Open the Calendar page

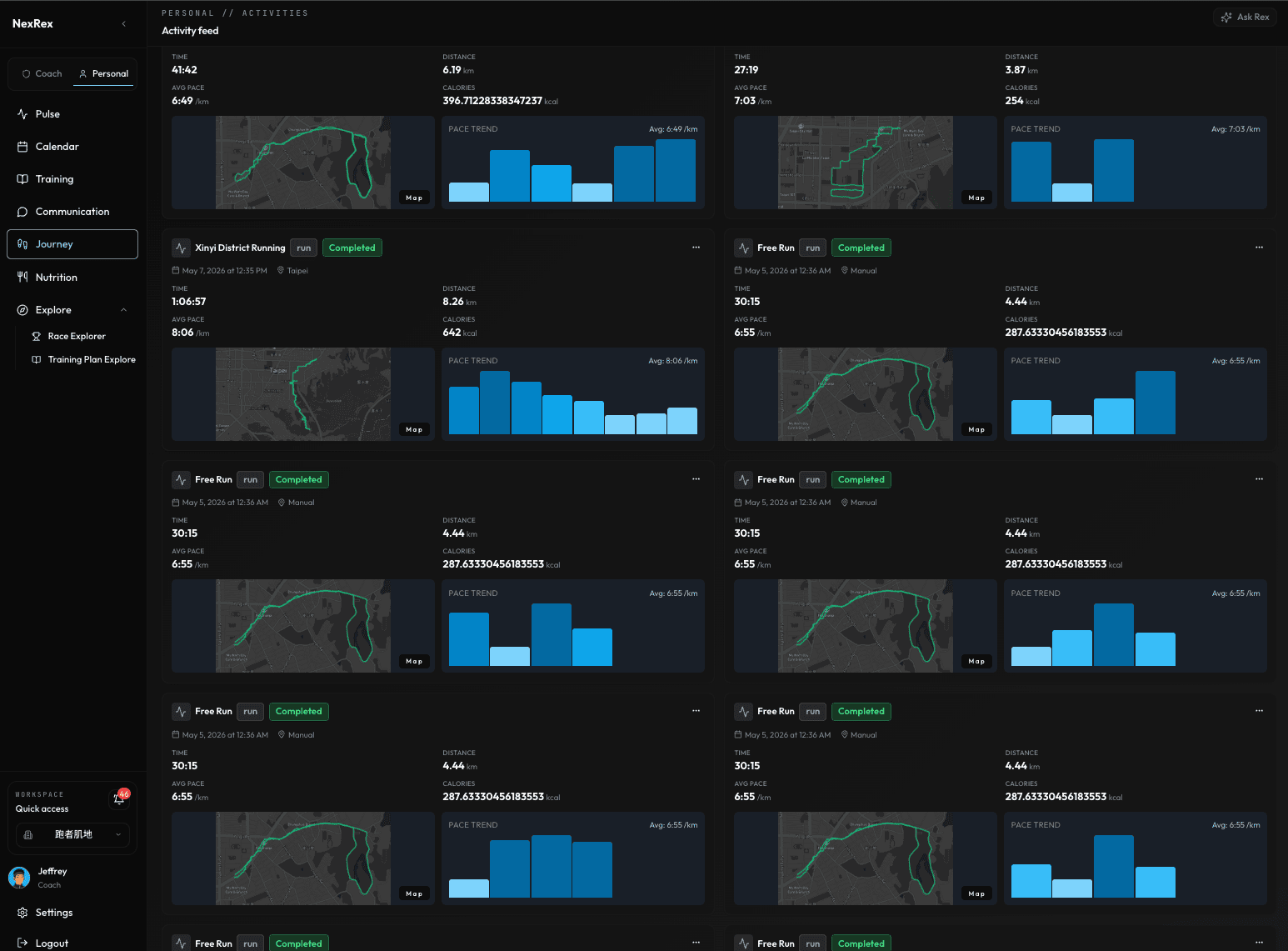(x=72, y=147)
